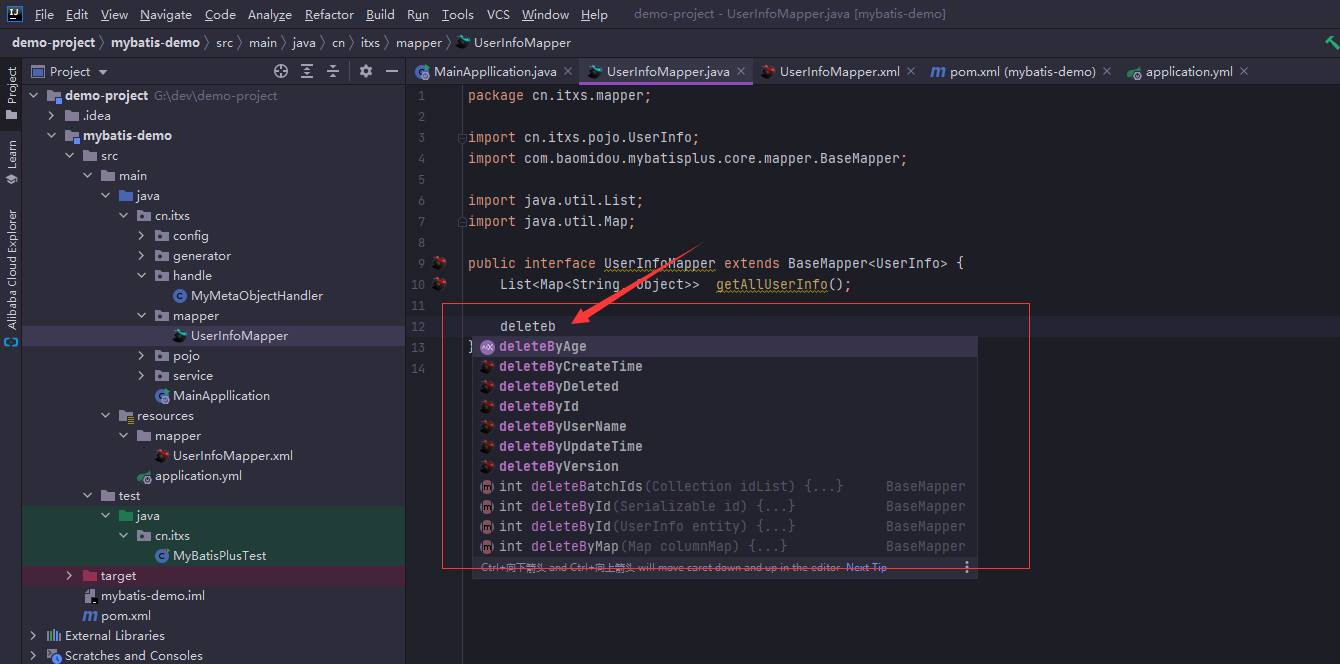The width and height of the screenshot is (1340, 664).
Task: Expand the generator package
Action: click(x=141, y=255)
